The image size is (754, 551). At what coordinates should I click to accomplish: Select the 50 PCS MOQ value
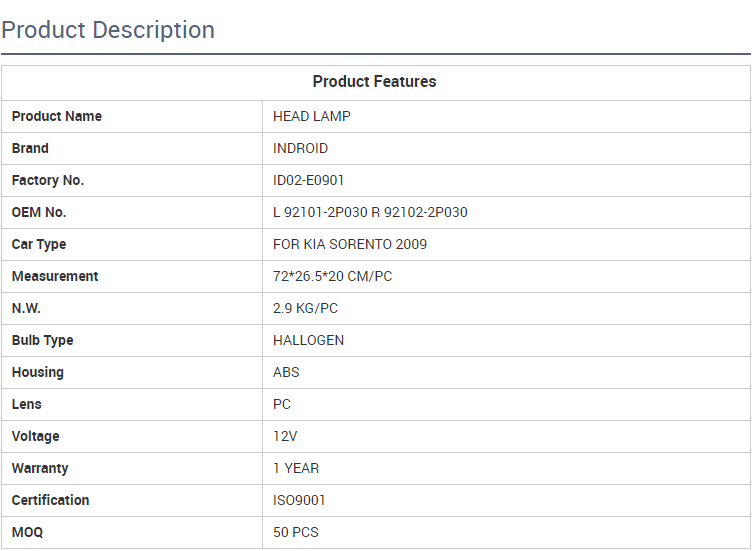tap(296, 532)
